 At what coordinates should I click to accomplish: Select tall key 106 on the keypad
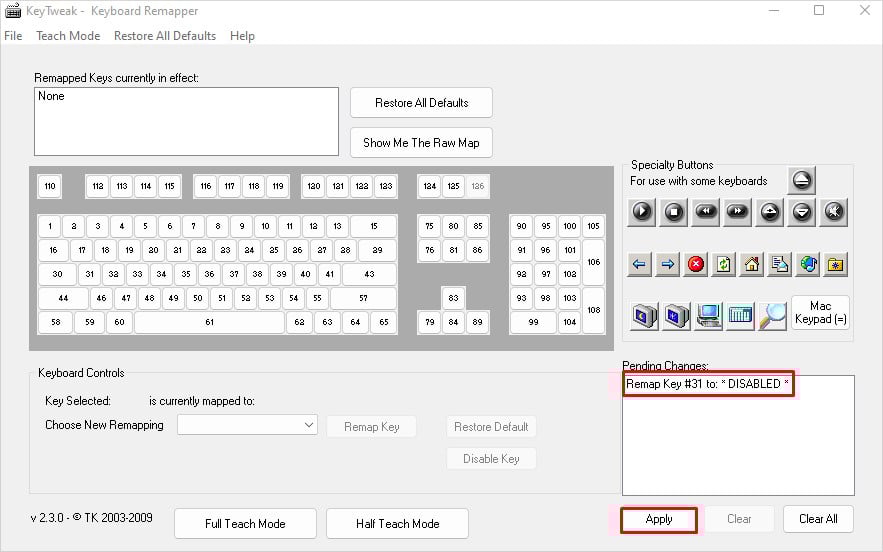click(x=594, y=262)
